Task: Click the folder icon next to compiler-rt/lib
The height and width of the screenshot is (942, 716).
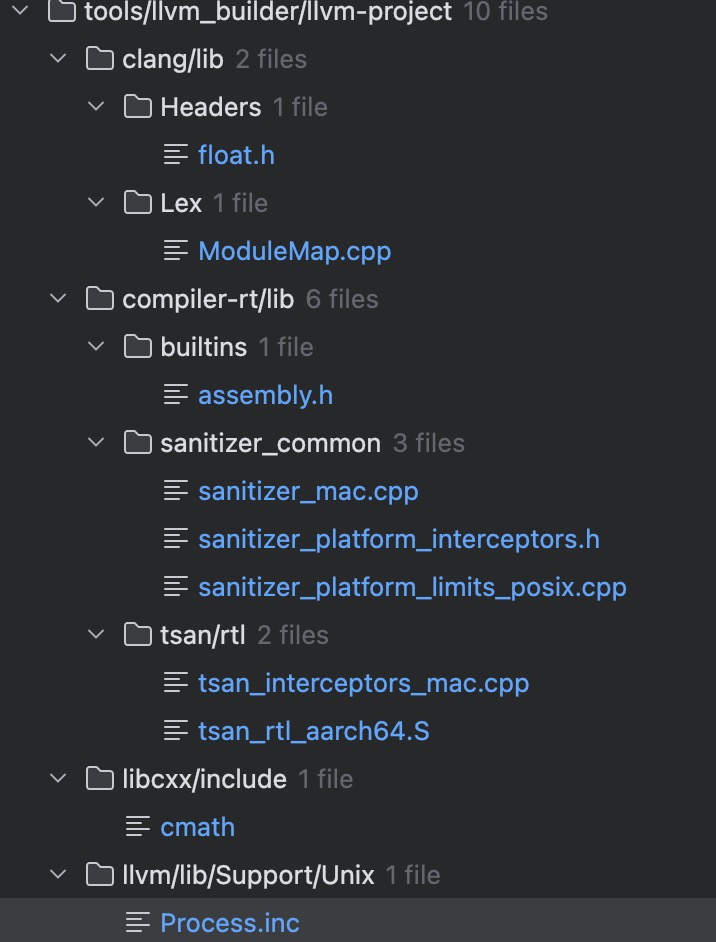Action: [x=99, y=298]
